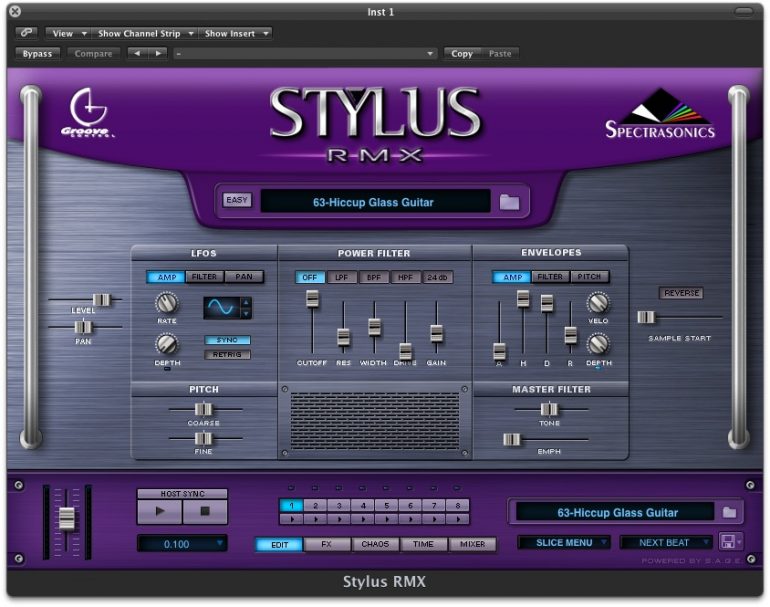Viewport: 770px width, 607px height.
Task: Trigger play arrow under part 3
Action: pos(339,519)
